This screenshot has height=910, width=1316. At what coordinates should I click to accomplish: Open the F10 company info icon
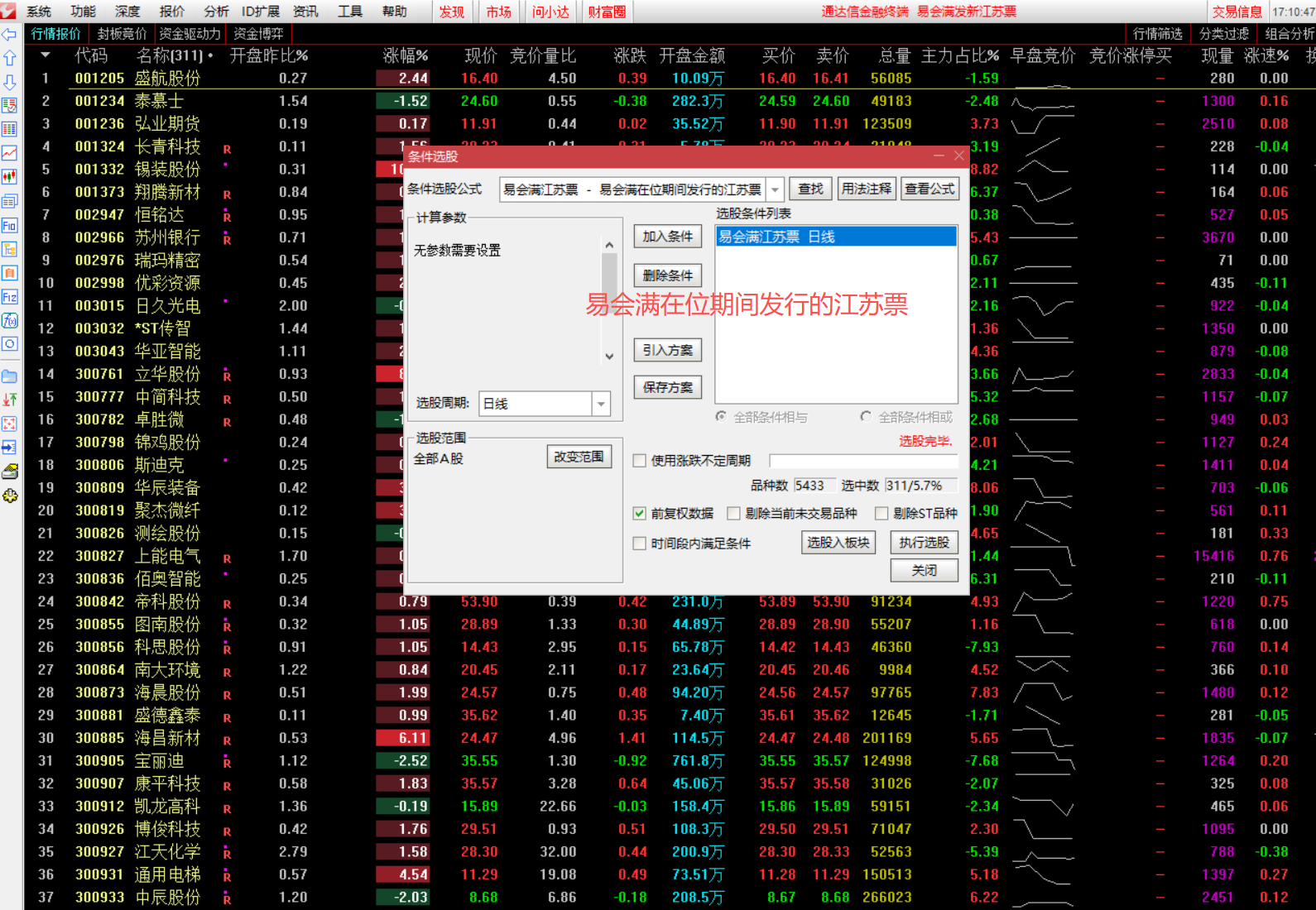tap(10, 225)
